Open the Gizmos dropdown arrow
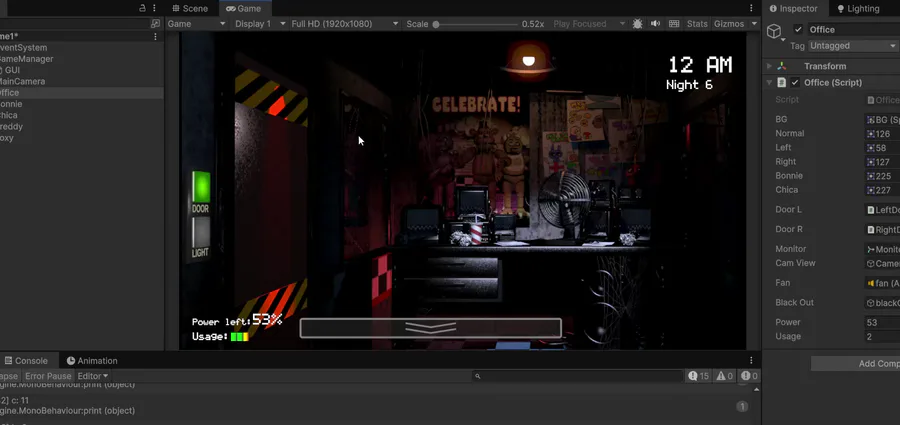Viewport: 900px width, 425px height. pos(754,24)
